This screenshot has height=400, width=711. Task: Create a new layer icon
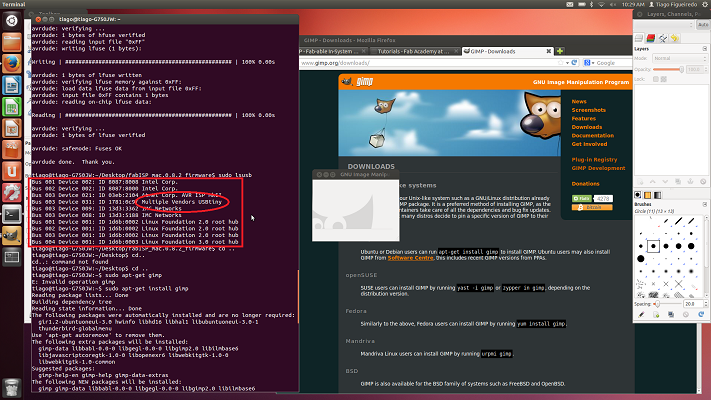point(640,181)
